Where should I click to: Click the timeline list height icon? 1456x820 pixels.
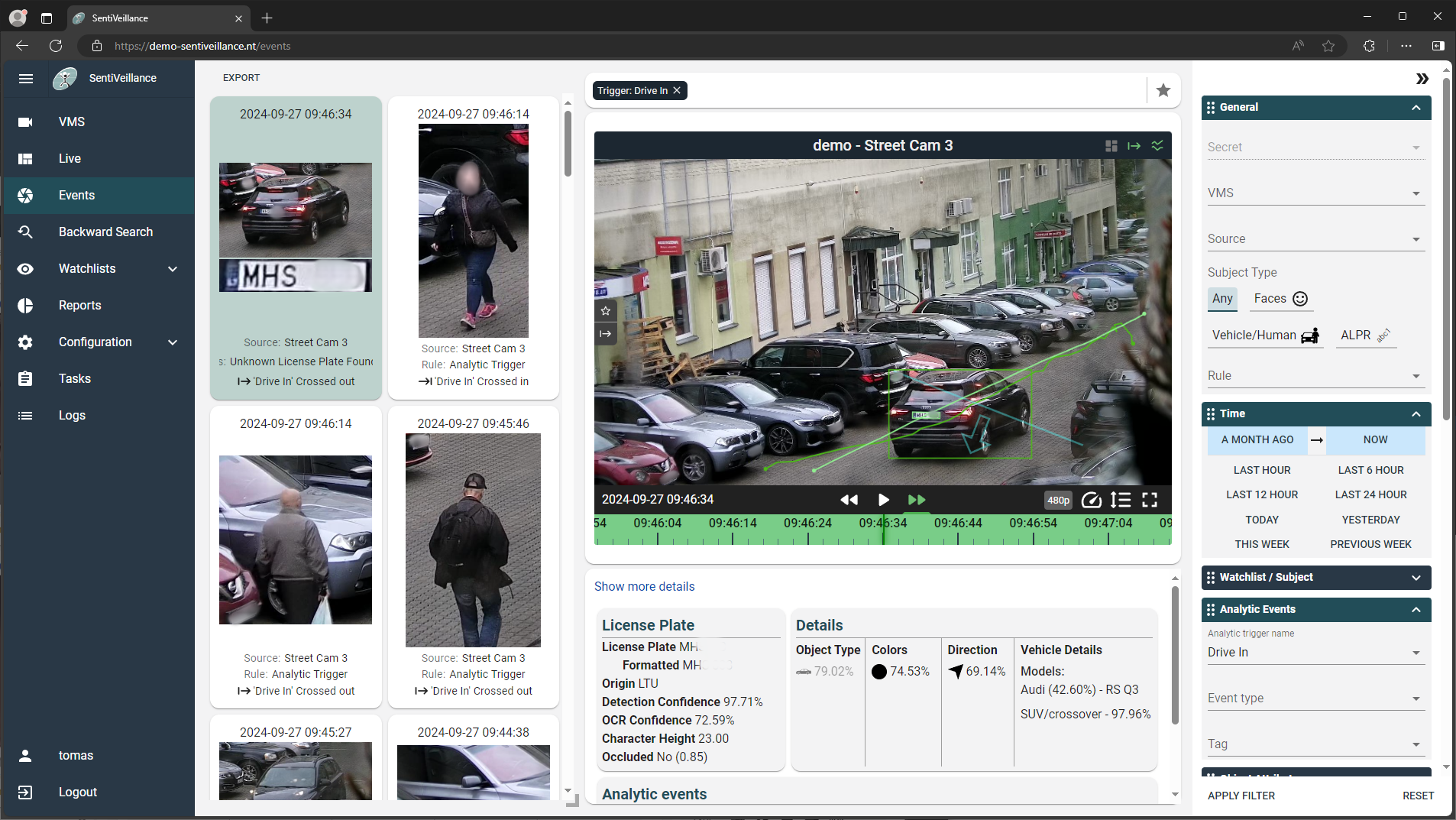point(1121,500)
